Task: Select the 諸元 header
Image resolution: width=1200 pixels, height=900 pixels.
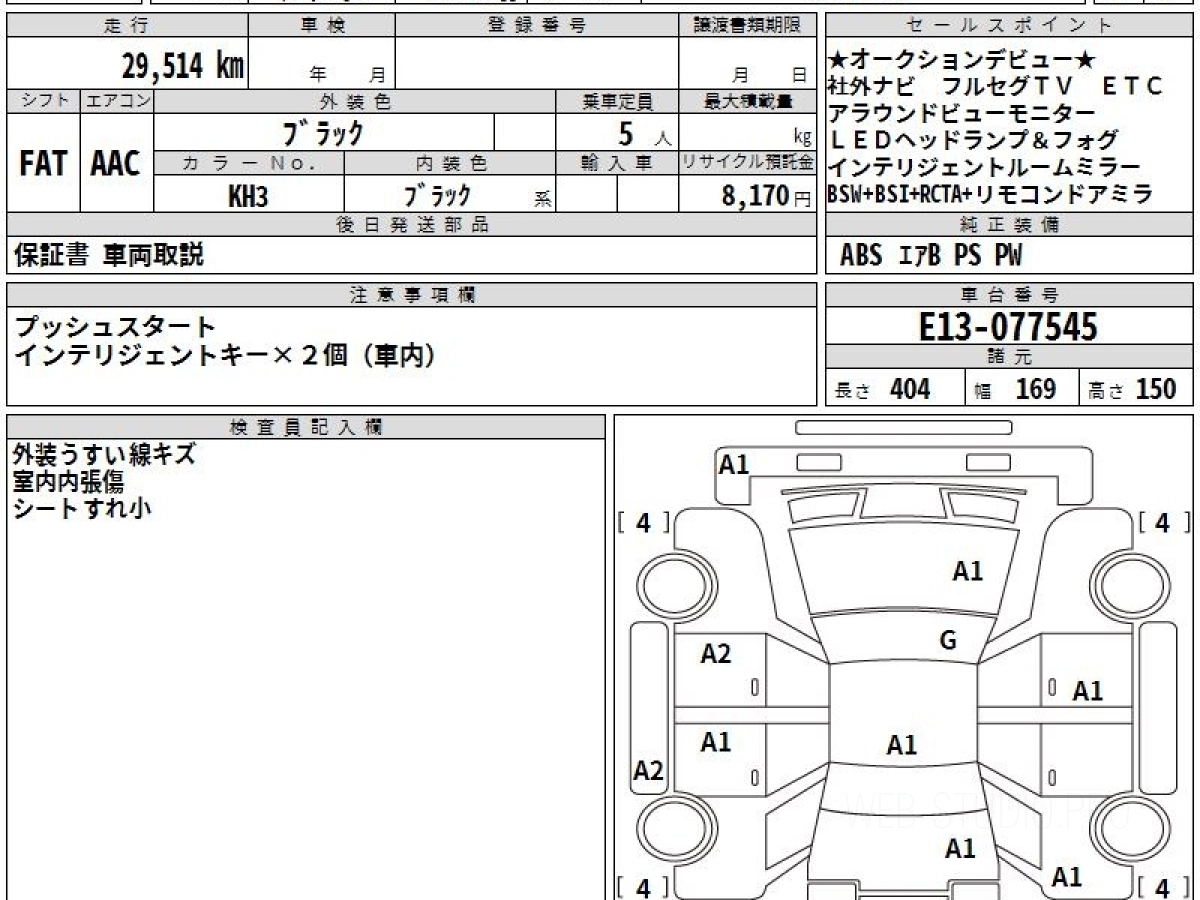Action: (1010, 357)
